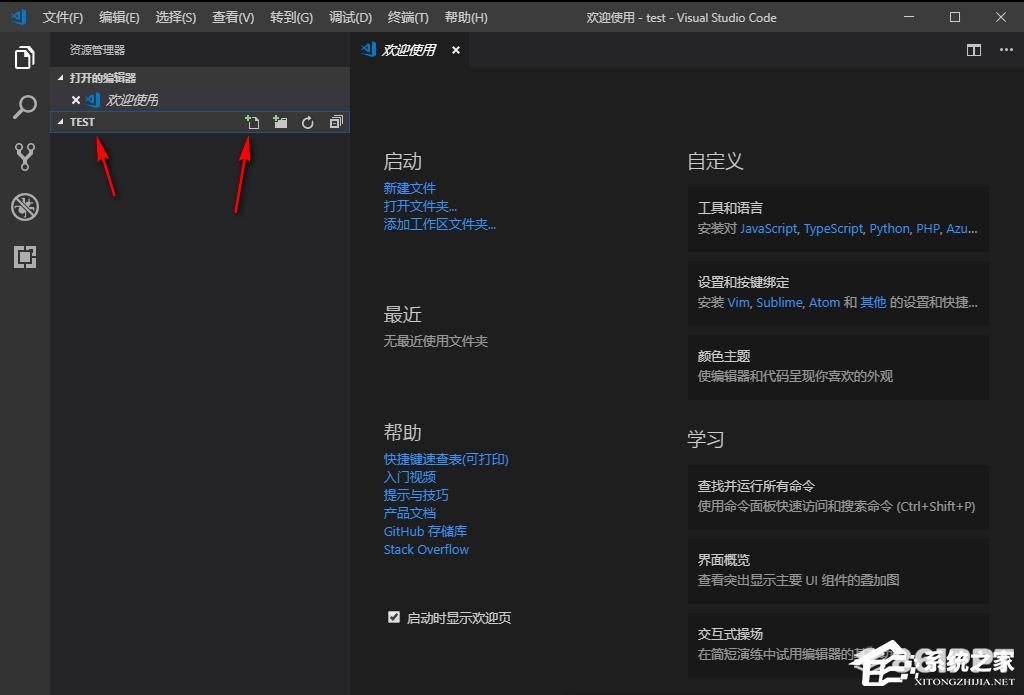This screenshot has height=695, width=1024.
Task: Install Atom keybindings link
Action: pyautogui.click(x=825, y=302)
